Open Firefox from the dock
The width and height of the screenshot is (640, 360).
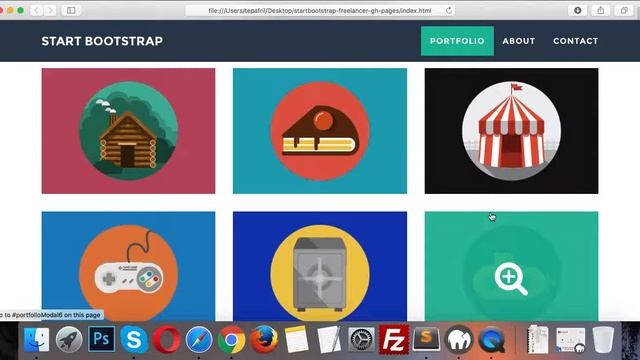point(264,339)
